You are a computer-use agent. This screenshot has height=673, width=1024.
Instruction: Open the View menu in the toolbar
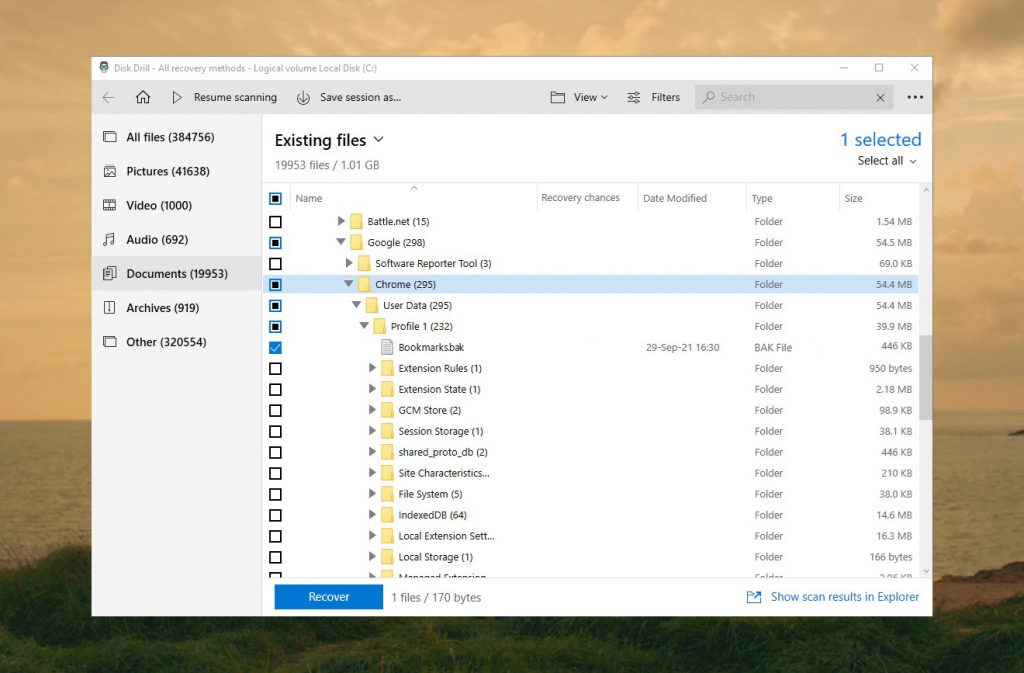580,97
